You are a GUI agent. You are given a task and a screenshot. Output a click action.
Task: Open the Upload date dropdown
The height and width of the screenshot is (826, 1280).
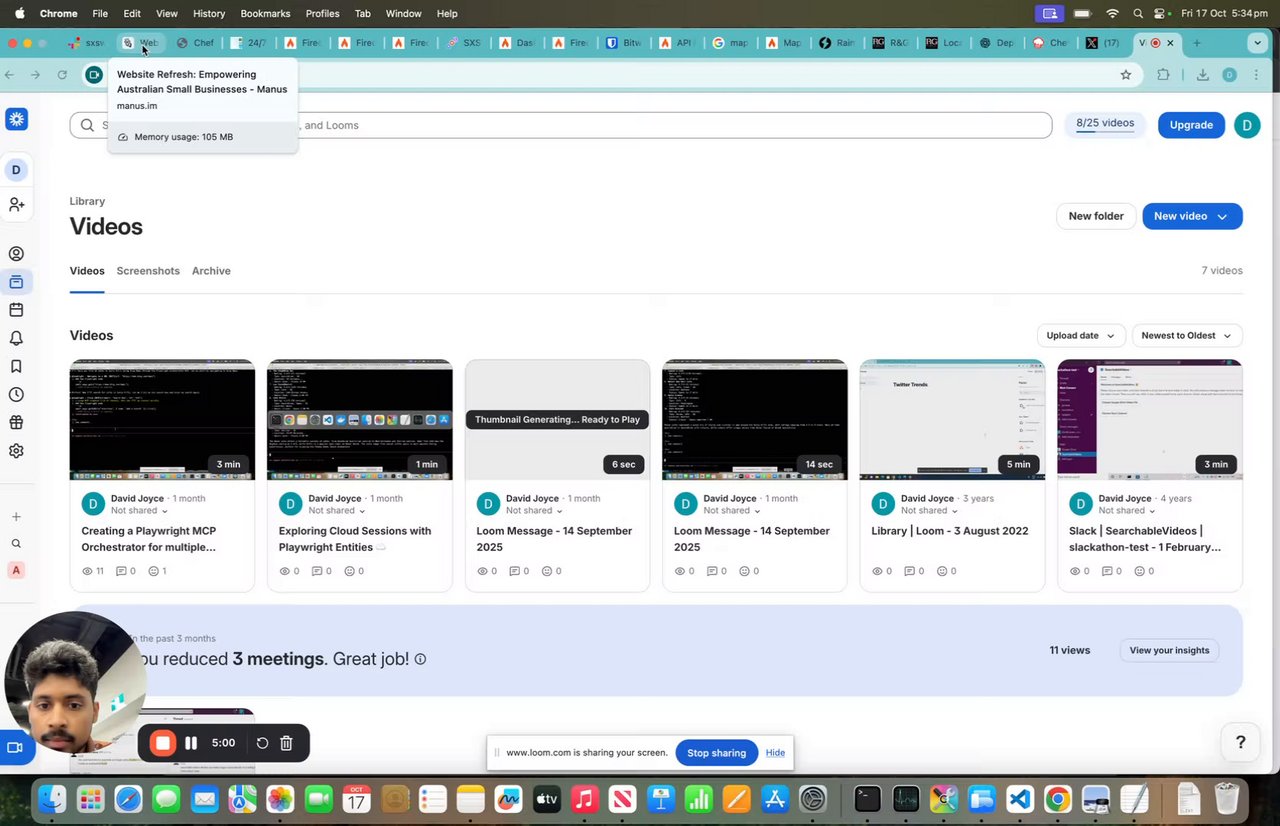pyautogui.click(x=1080, y=335)
